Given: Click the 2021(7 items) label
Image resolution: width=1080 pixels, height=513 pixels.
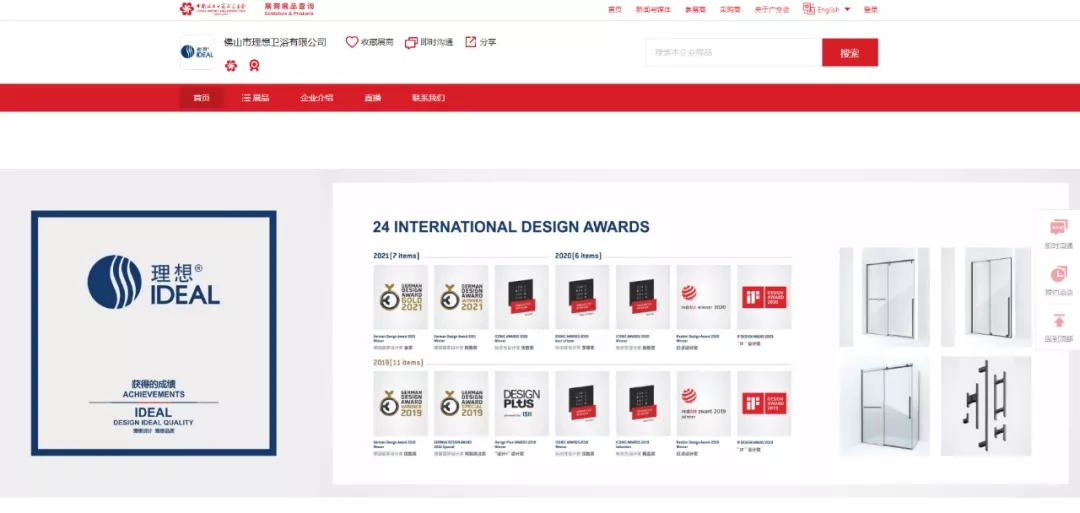Looking at the screenshot, I should pos(396,255).
